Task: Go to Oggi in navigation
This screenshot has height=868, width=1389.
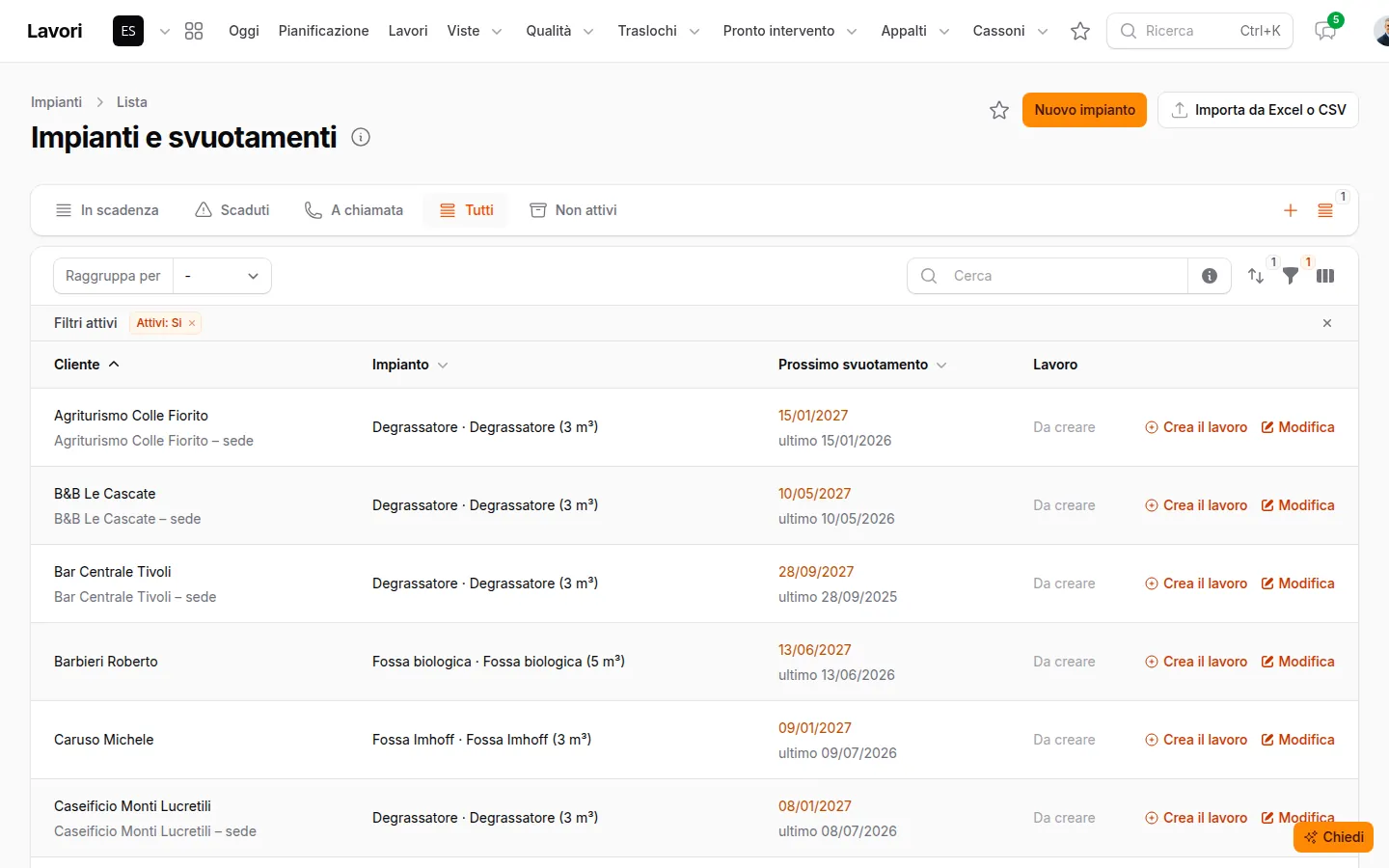Action: pos(244,31)
